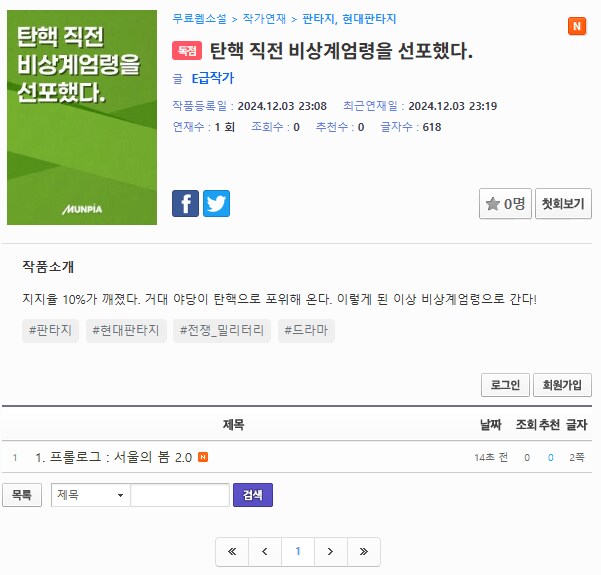Open the 판타지, 현대판타지 genre link
The image size is (601, 575).
pos(349,18)
